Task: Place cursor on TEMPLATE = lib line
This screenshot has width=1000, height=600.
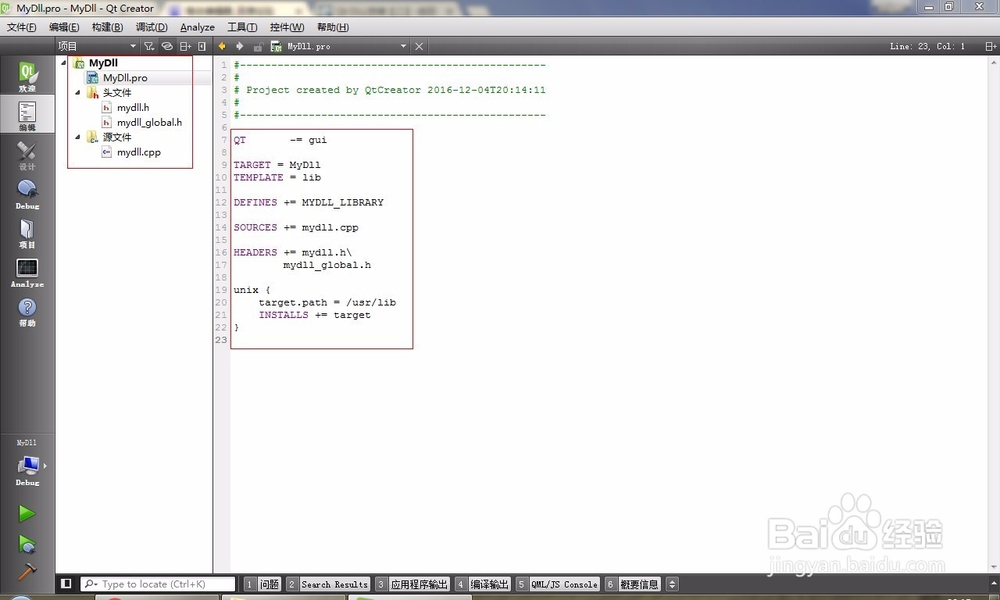Action: coord(277,178)
